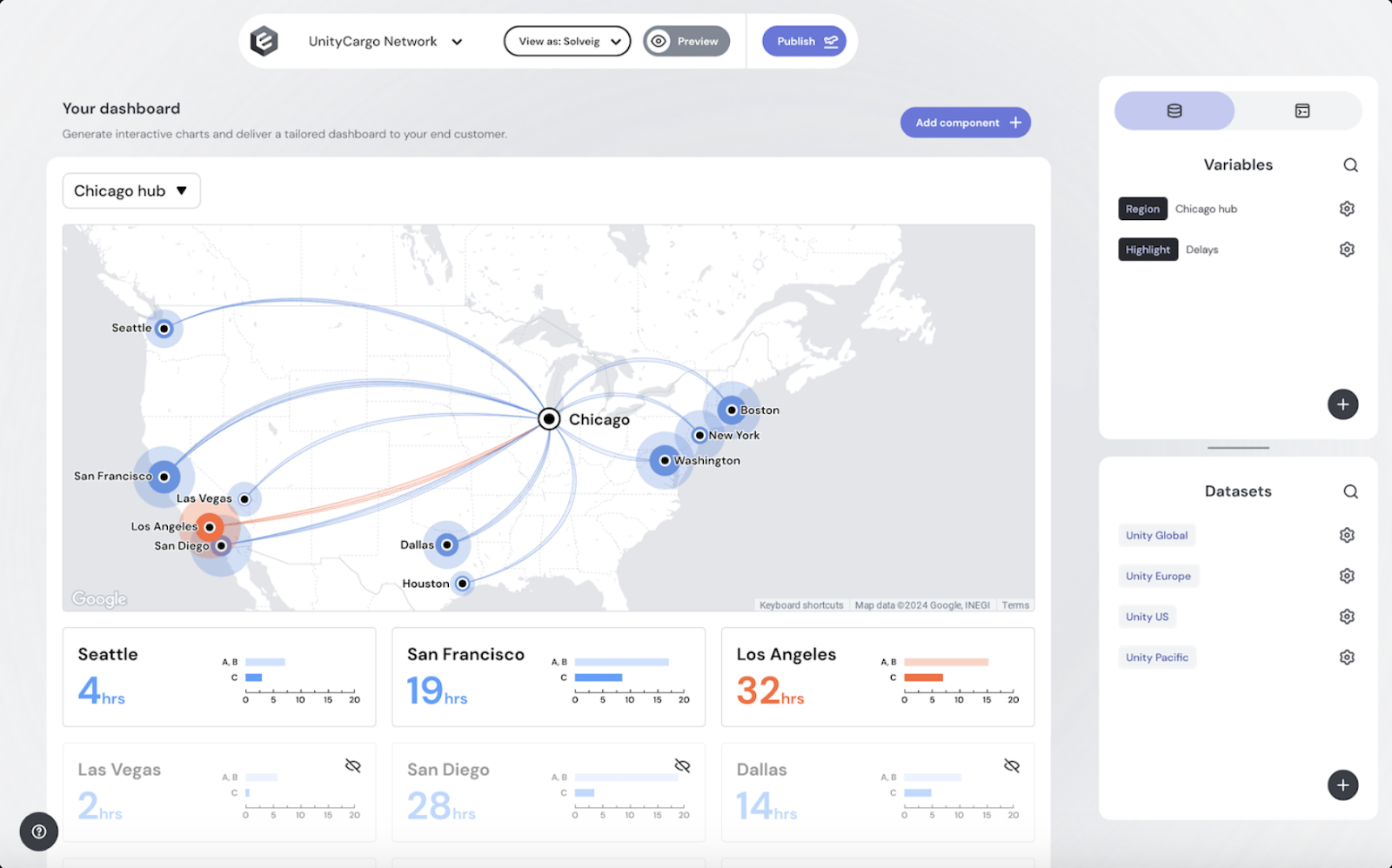The image size is (1392, 868).
Task: Add a new dataset with plus icon
Action: pyautogui.click(x=1342, y=785)
